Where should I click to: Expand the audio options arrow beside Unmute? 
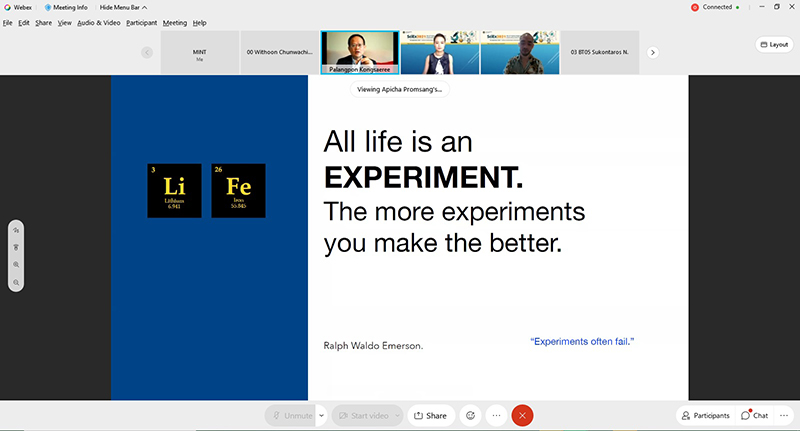(321, 415)
